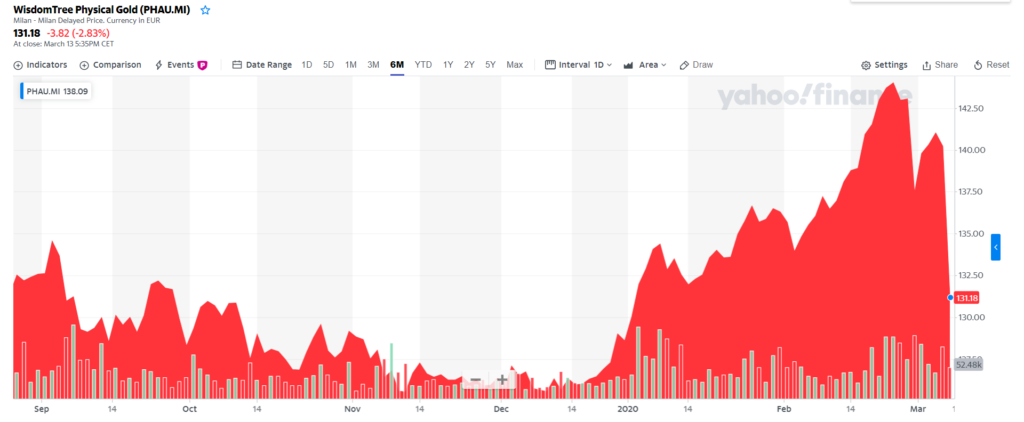Open the Comparison tool
This screenshot has width=1024, height=422.
(110, 65)
